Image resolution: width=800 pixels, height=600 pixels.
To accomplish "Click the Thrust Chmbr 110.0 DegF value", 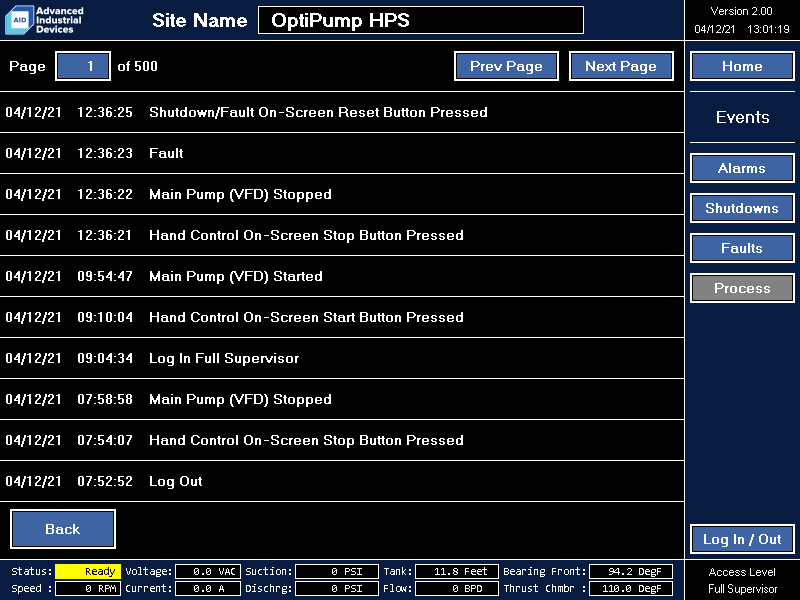I will tap(631, 588).
